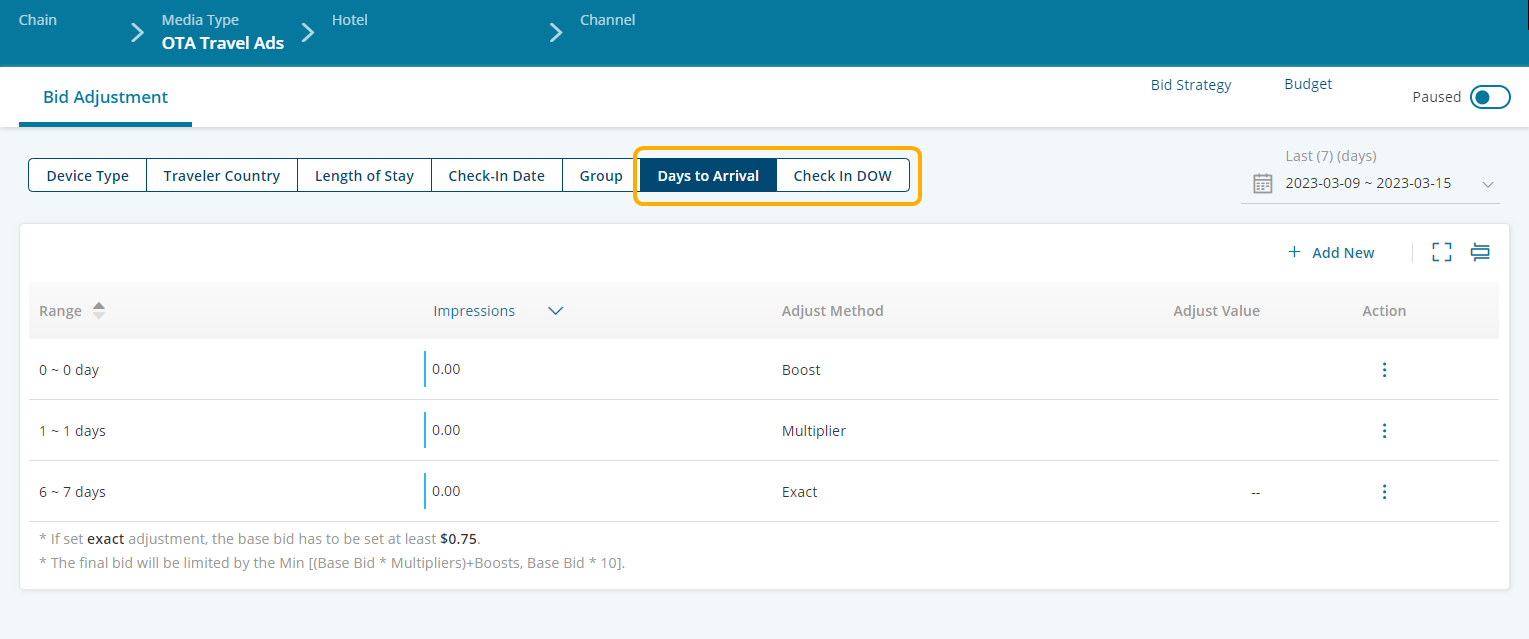
Task: Click breadcrumb arrow after Chain
Action: click(137, 33)
